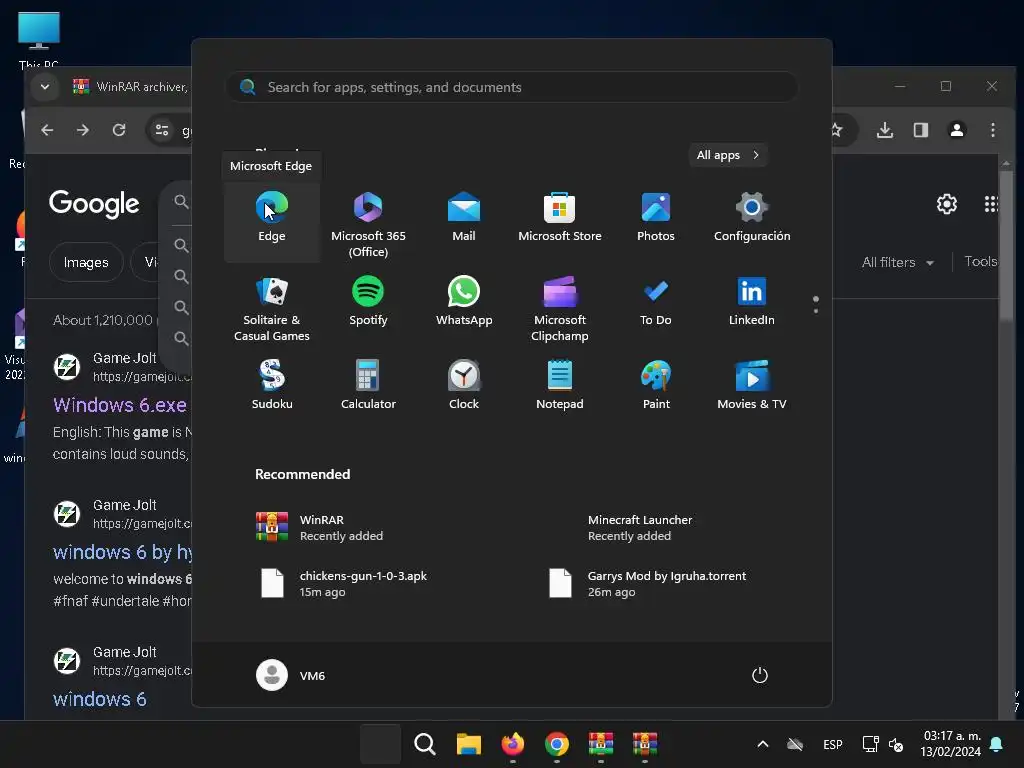Reload the Chrome page

[x=119, y=130]
